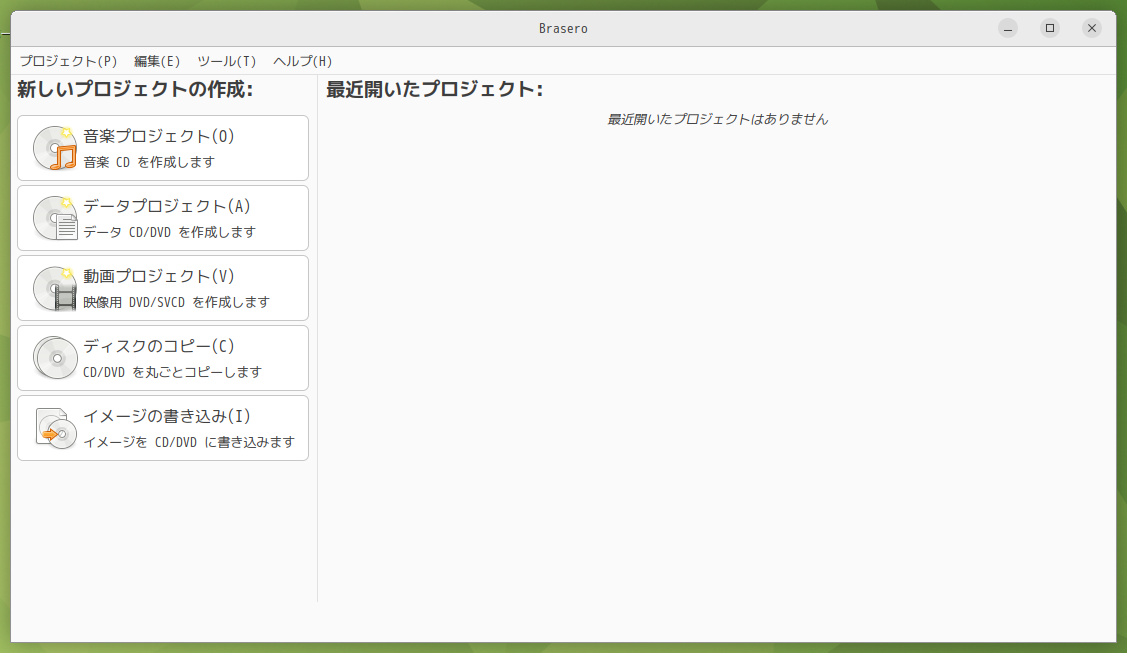The height and width of the screenshot is (653, 1127).
Task: Click text 映像用 DVD/SVCD を作成します
Action: pyautogui.click(x=176, y=302)
